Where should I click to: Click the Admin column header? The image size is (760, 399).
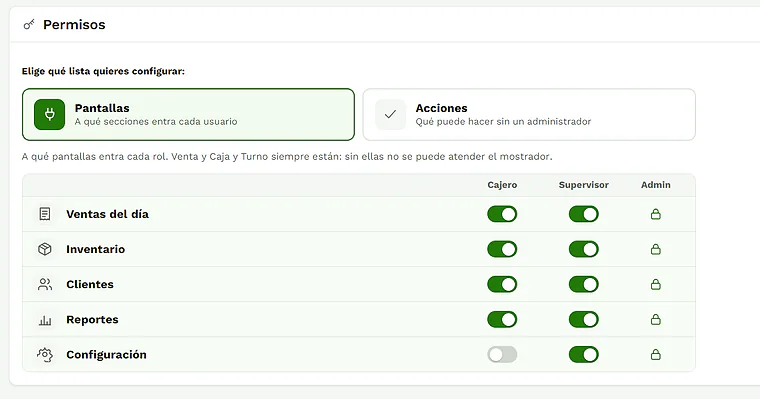tap(655, 185)
